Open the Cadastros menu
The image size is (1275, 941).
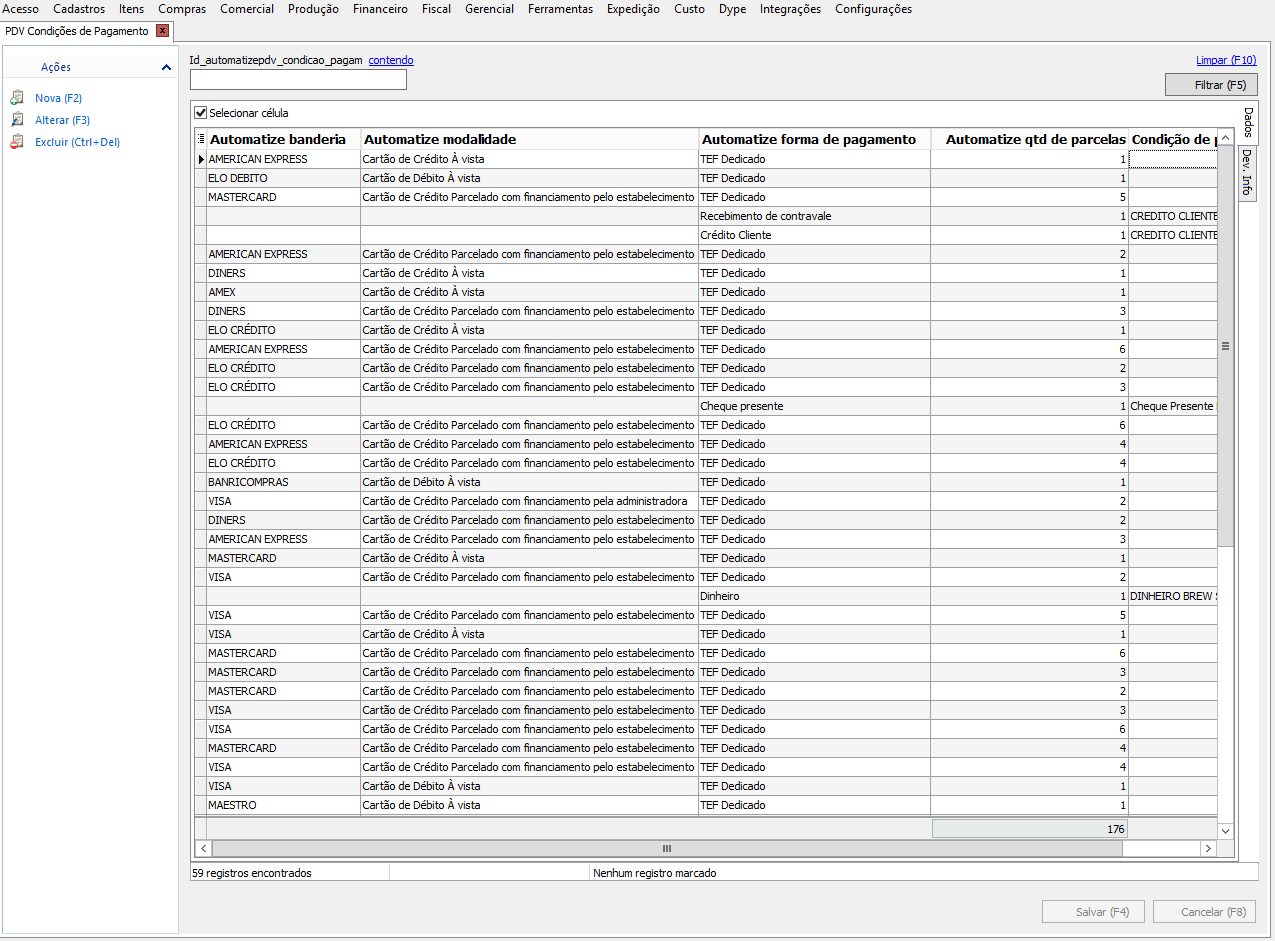[79, 9]
